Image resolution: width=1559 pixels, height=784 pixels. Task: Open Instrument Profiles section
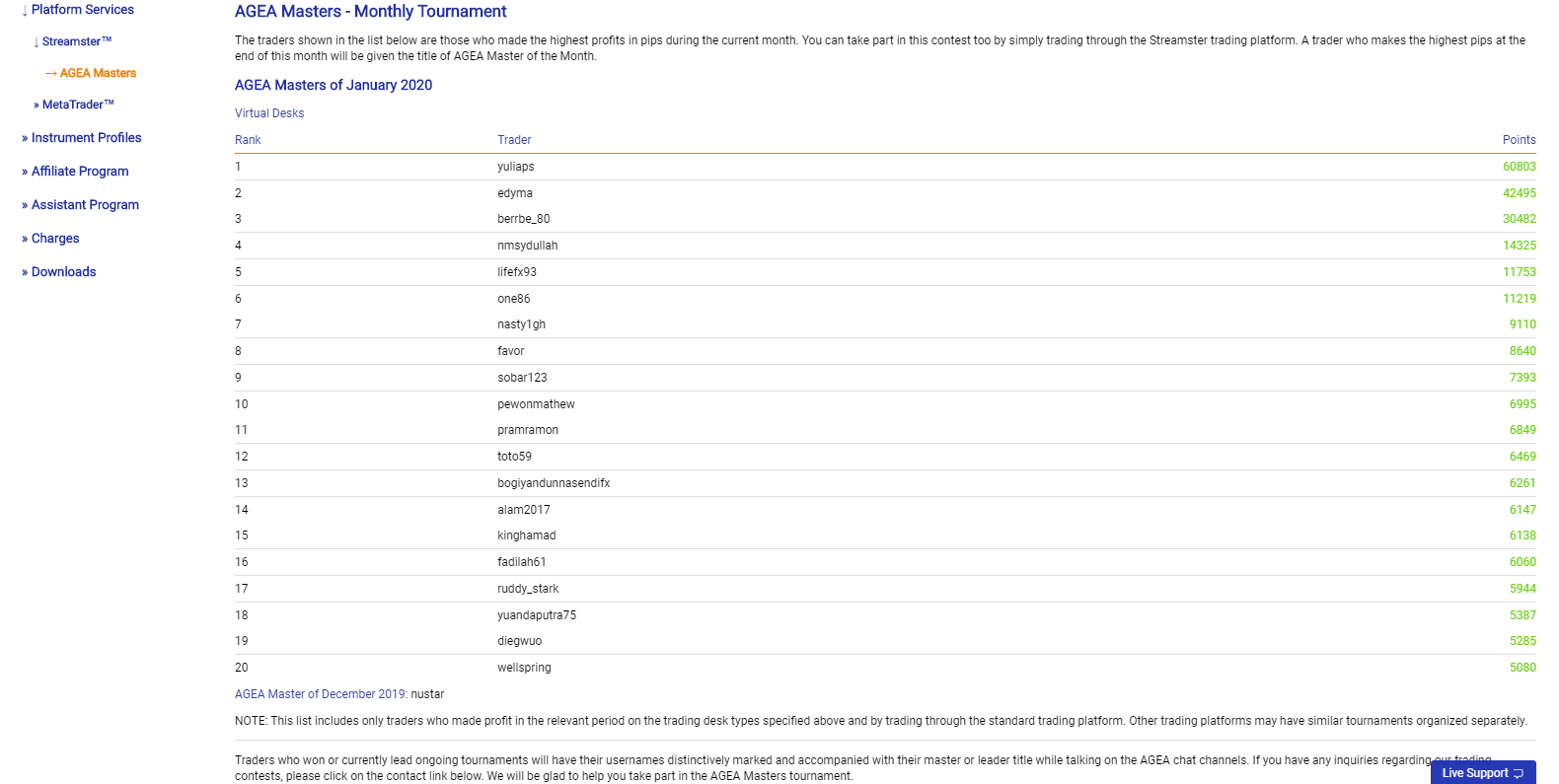tap(86, 138)
